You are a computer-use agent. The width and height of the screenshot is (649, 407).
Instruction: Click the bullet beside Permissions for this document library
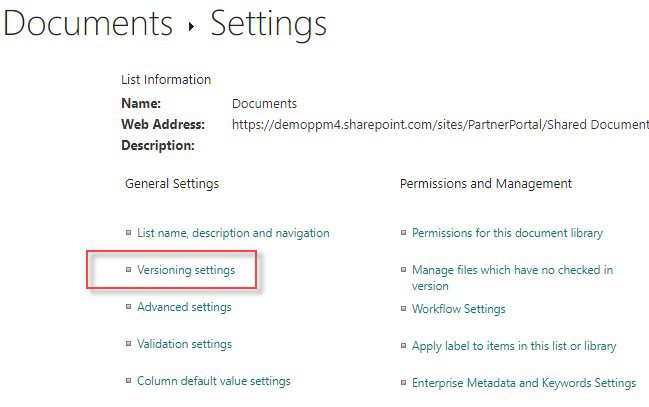pyautogui.click(x=403, y=232)
